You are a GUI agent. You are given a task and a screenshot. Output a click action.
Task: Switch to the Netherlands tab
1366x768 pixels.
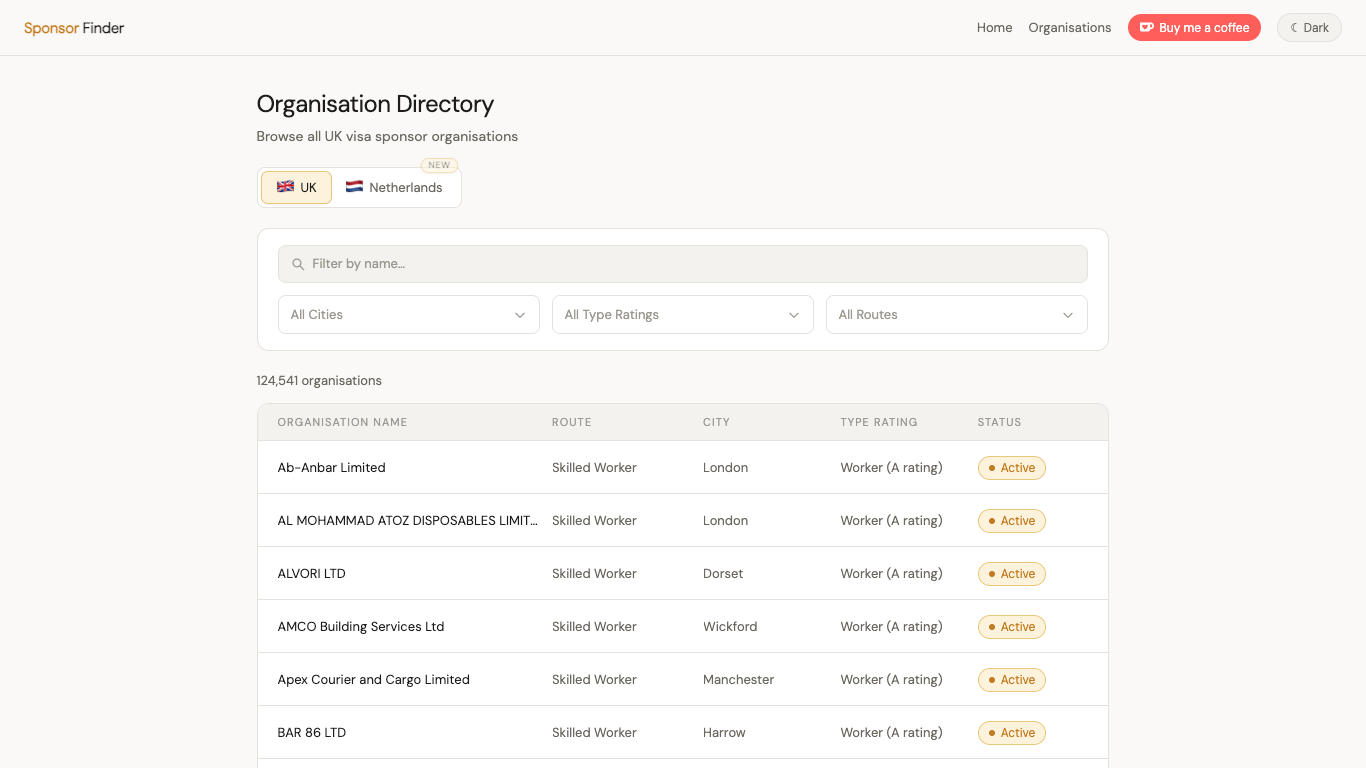point(394,187)
